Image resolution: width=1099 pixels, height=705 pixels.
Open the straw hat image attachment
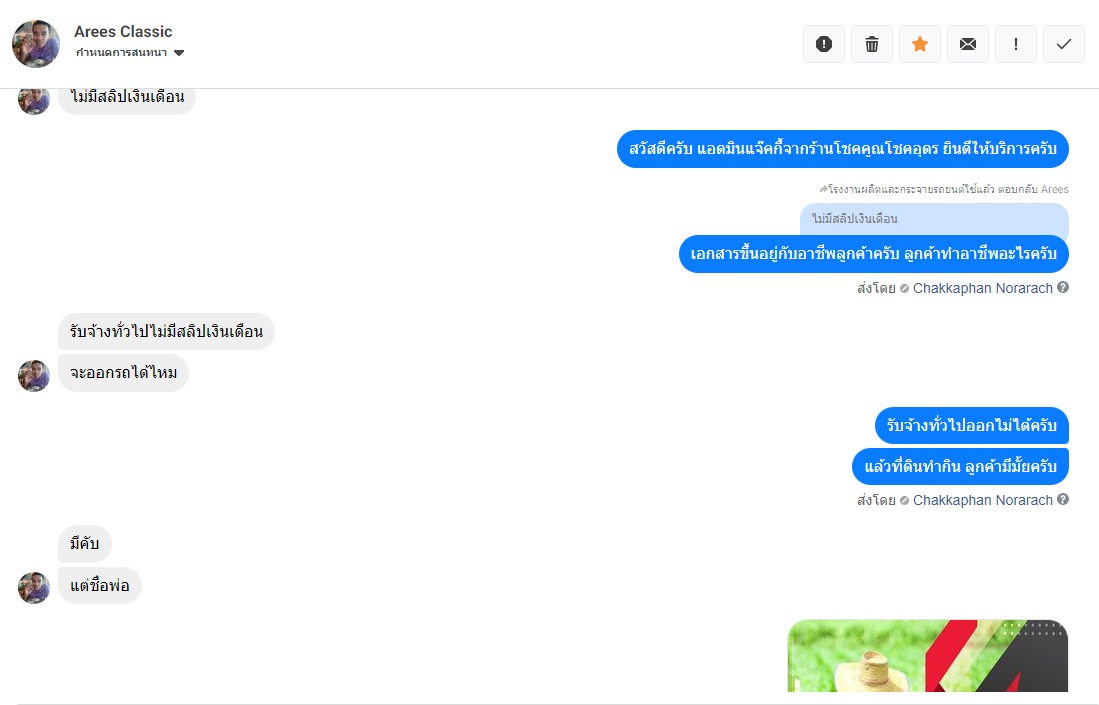tap(928, 656)
